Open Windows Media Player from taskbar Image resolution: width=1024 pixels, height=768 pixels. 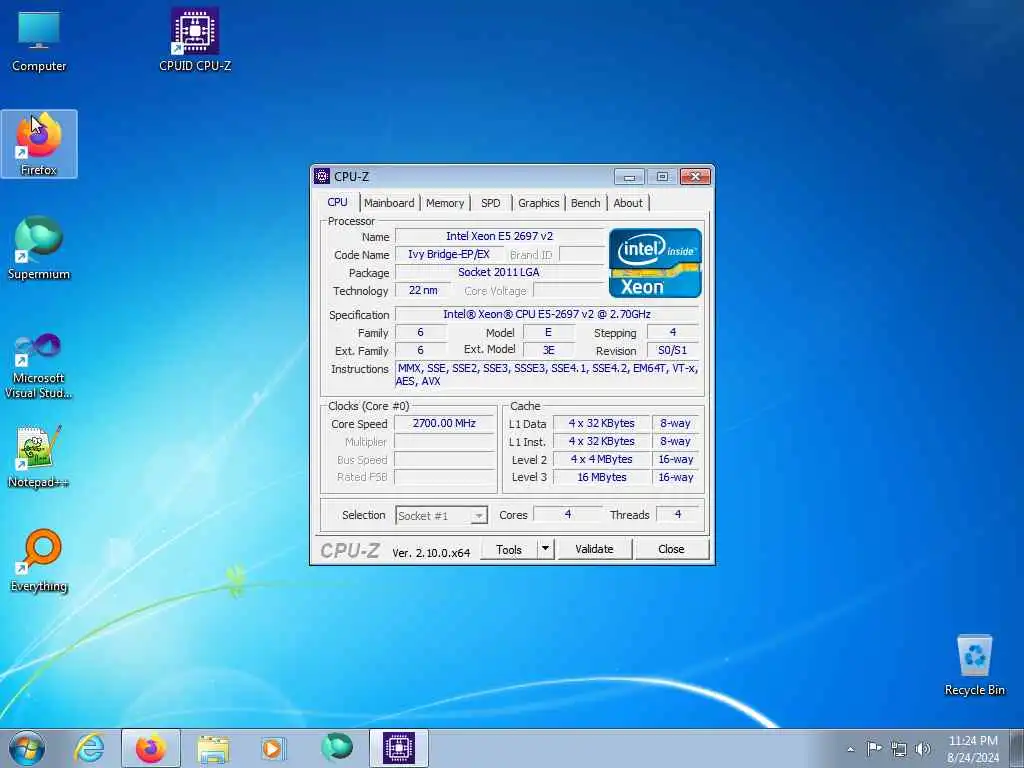272,748
